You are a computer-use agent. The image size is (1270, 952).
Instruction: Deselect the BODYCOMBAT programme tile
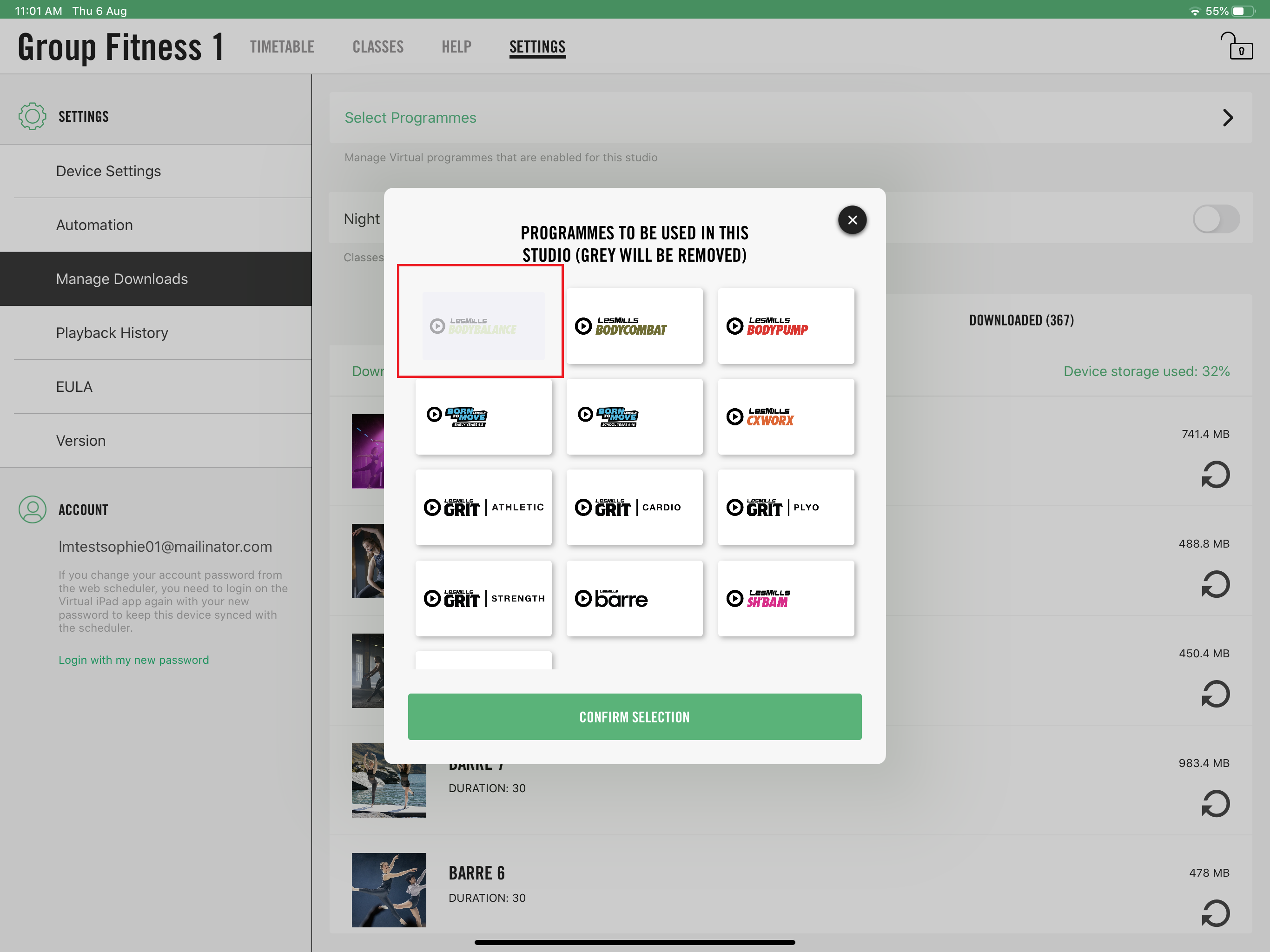pyautogui.click(x=635, y=326)
